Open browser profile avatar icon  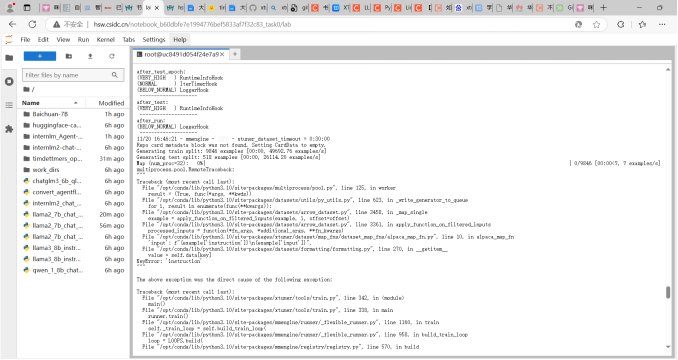pos(10,7)
